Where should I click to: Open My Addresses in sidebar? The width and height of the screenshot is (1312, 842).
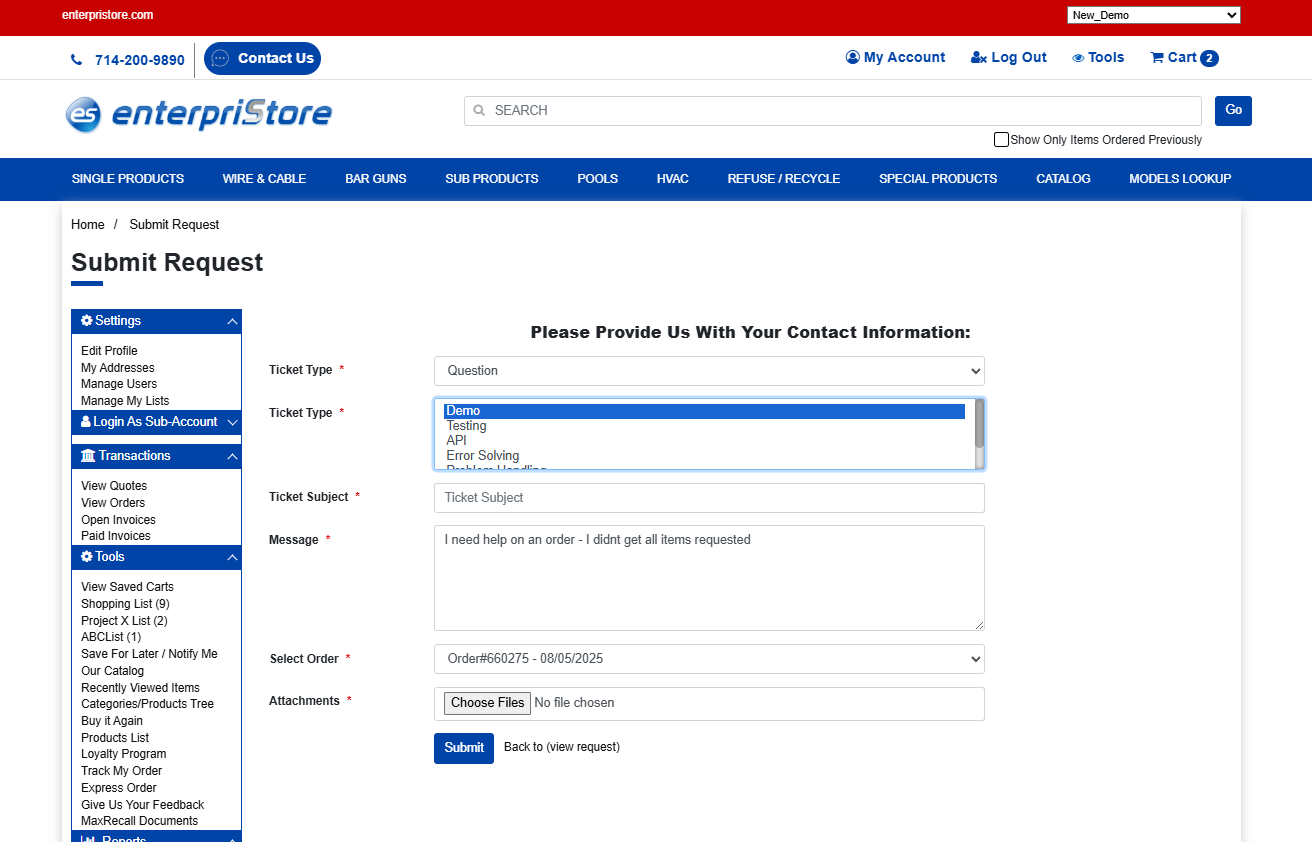pos(118,368)
